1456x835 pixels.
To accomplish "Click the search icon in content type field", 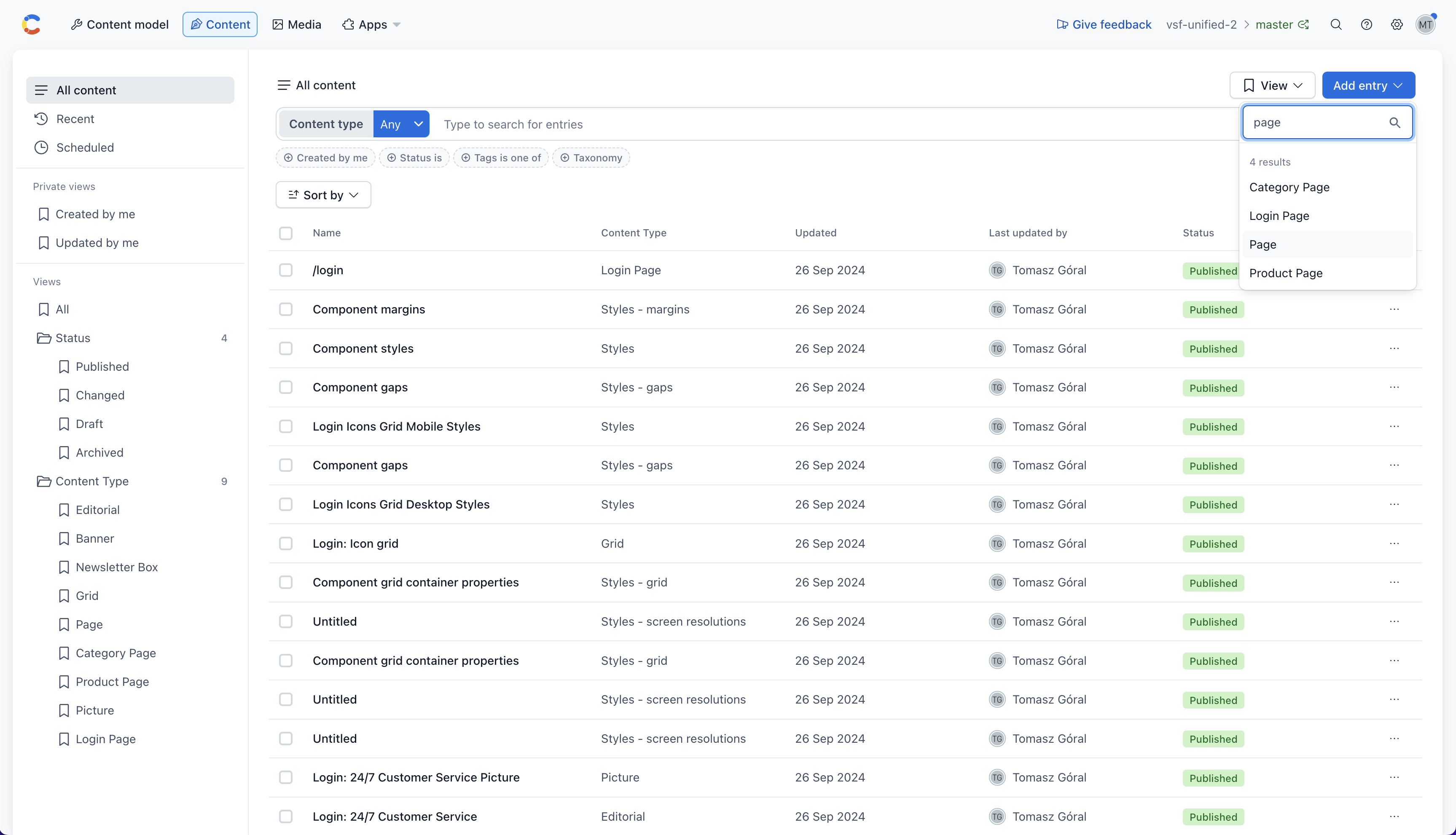I will pos(1394,123).
